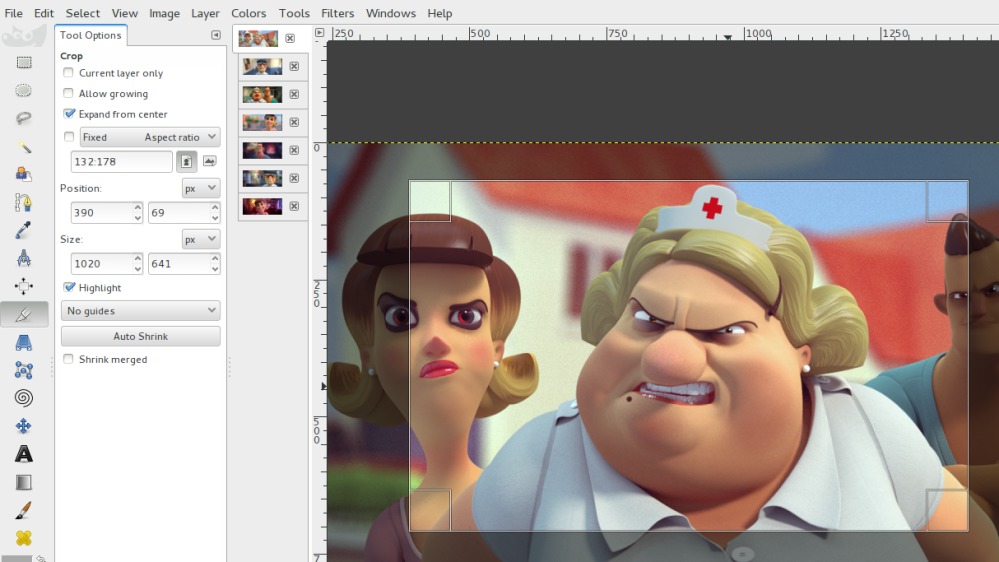Enable the Current layer only checkbox
The width and height of the screenshot is (999, 562).
[x=69, y=73]
